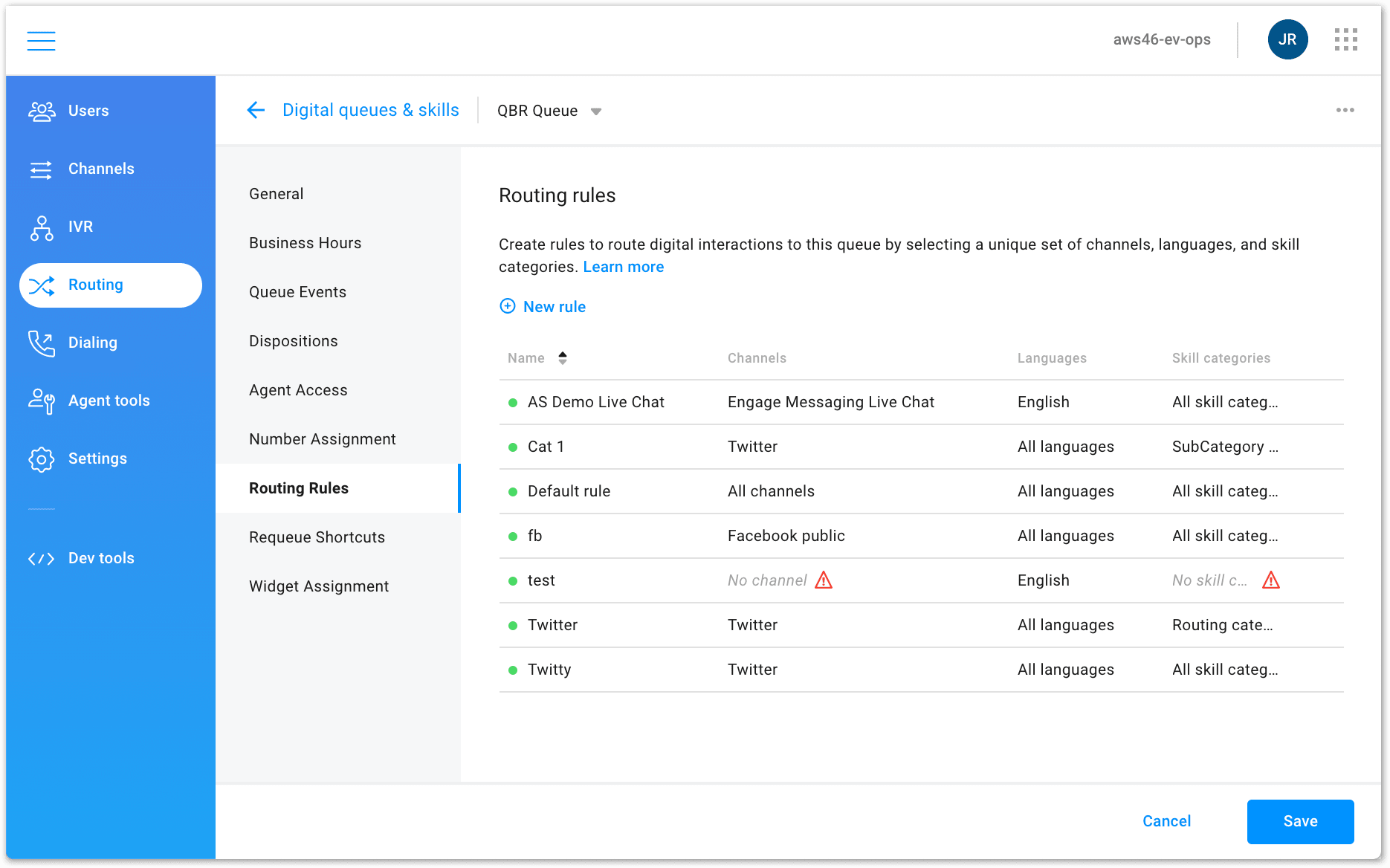The image size is (1390, 868).
Task: Click the back arrow next to Digital queues & skills
Action: pyautogui.click(x=255, y=109)
